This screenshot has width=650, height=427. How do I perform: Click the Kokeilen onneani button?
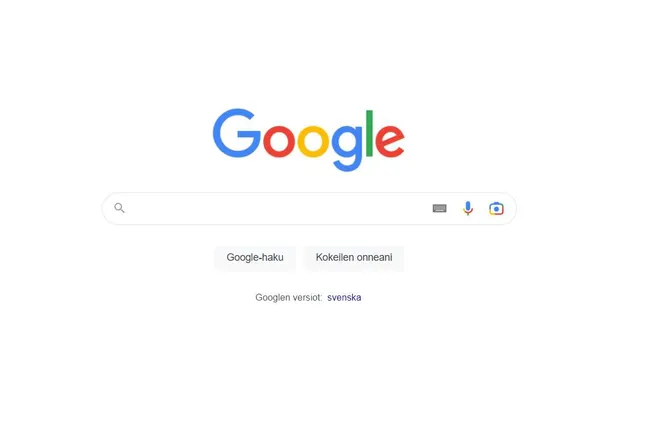click(354, 257)
